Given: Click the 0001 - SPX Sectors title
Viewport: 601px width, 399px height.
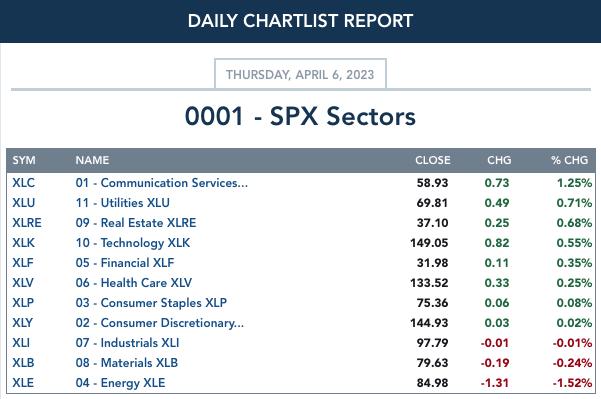Looking at the screenshot, I should (x=300, y=116).
